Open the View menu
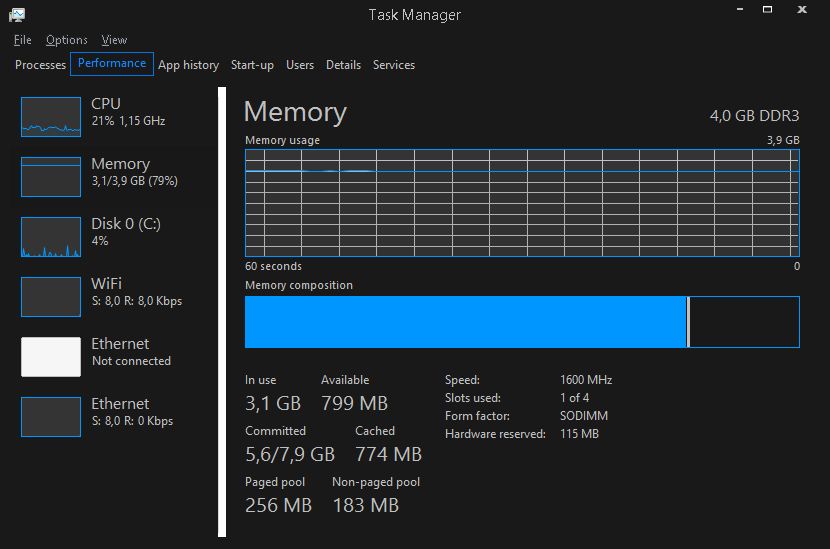The height and width of the screenshot is (549, 830). pyautogui.click(x=114, y=40)
